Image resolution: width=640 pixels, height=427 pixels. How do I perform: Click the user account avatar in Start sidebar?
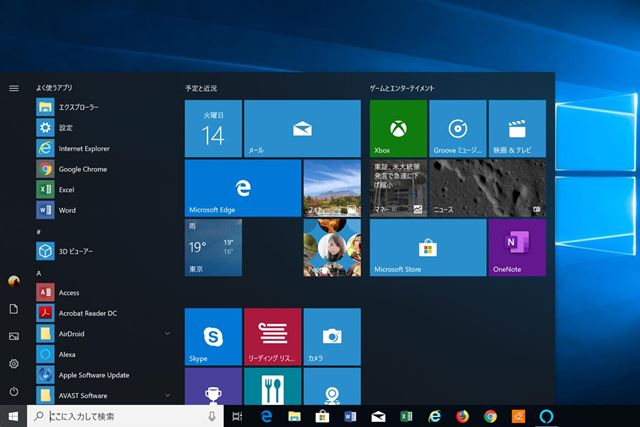(14, 281)
